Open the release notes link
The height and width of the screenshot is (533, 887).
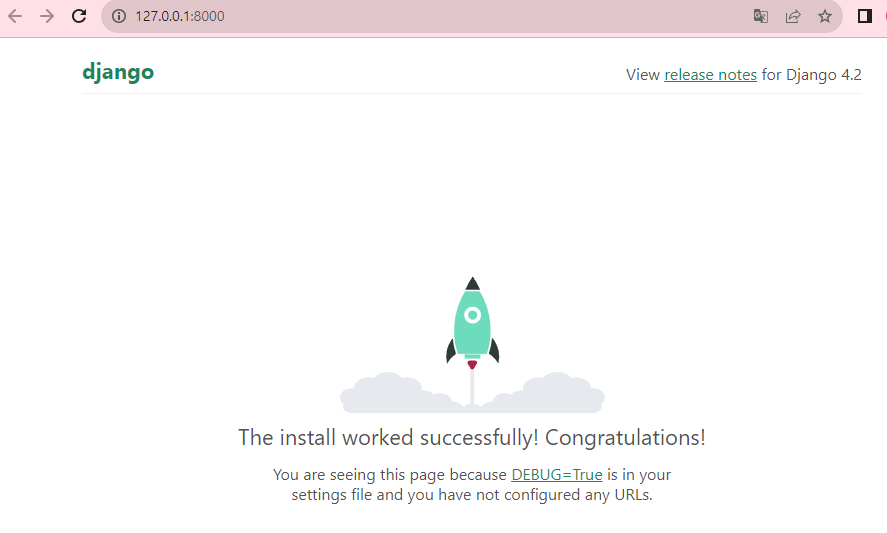(x=711, y=75)
